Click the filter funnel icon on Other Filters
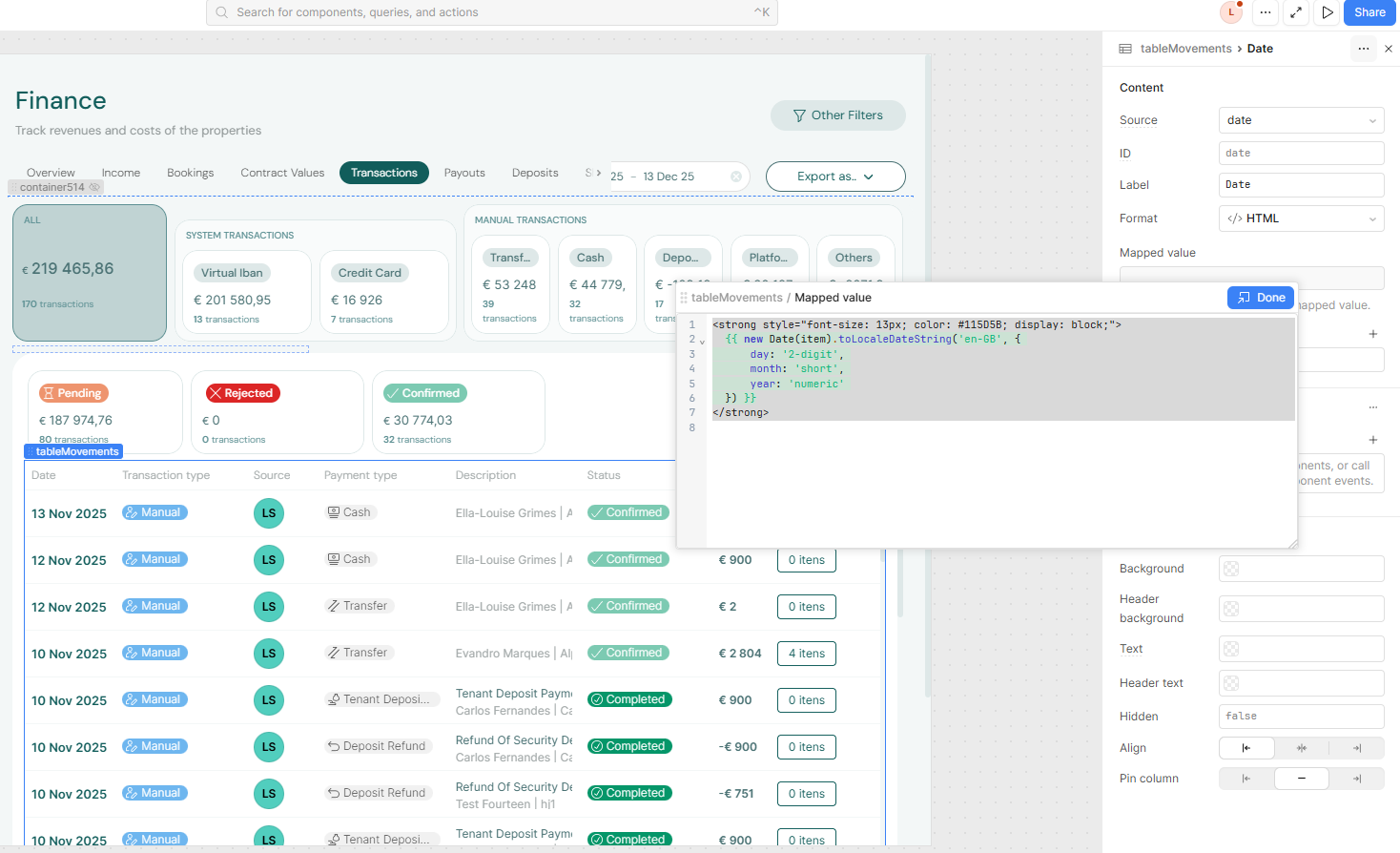1400x853 pixels. pos(799,114)
